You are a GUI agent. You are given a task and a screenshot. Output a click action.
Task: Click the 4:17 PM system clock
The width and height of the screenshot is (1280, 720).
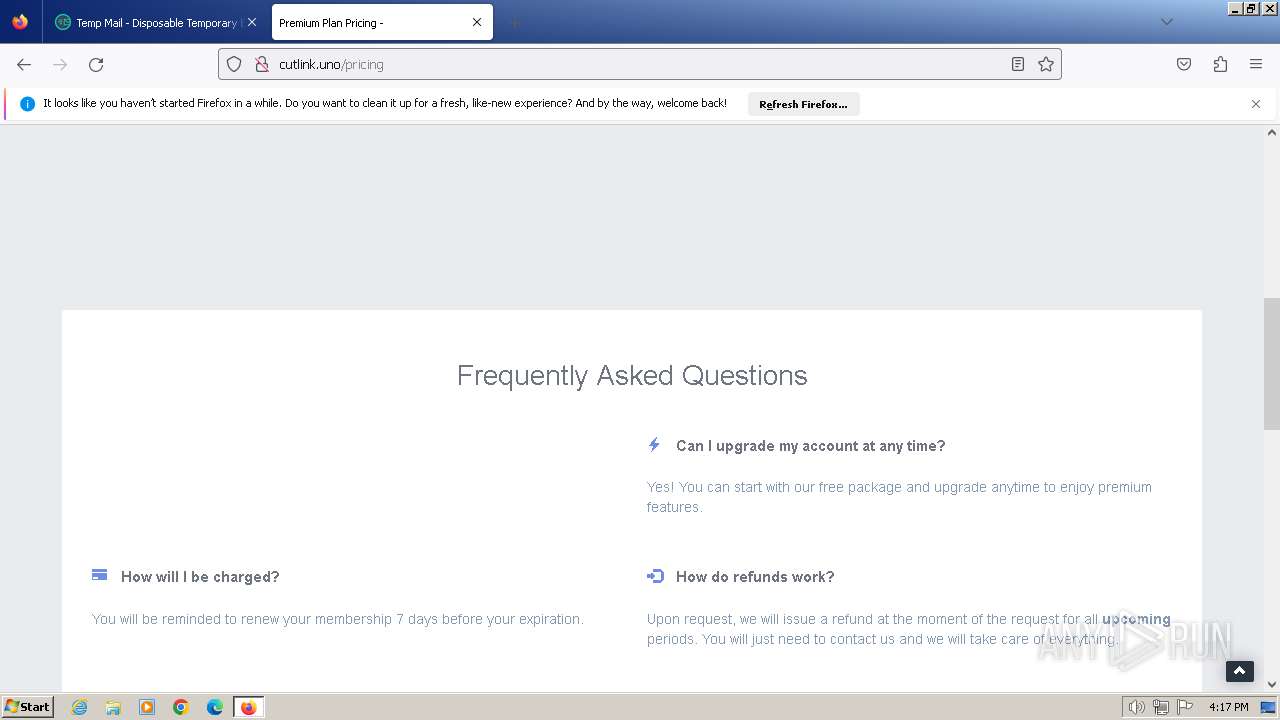coord(1228,707)
